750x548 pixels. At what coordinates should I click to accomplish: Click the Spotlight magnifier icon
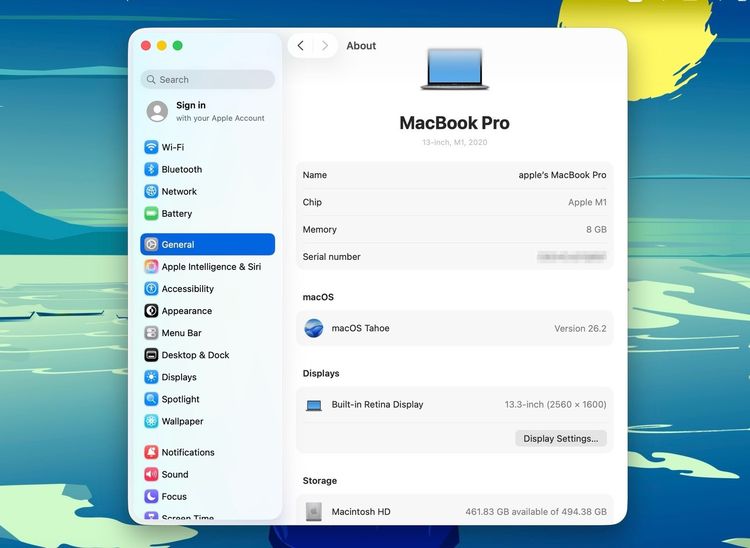coord(151,399)
